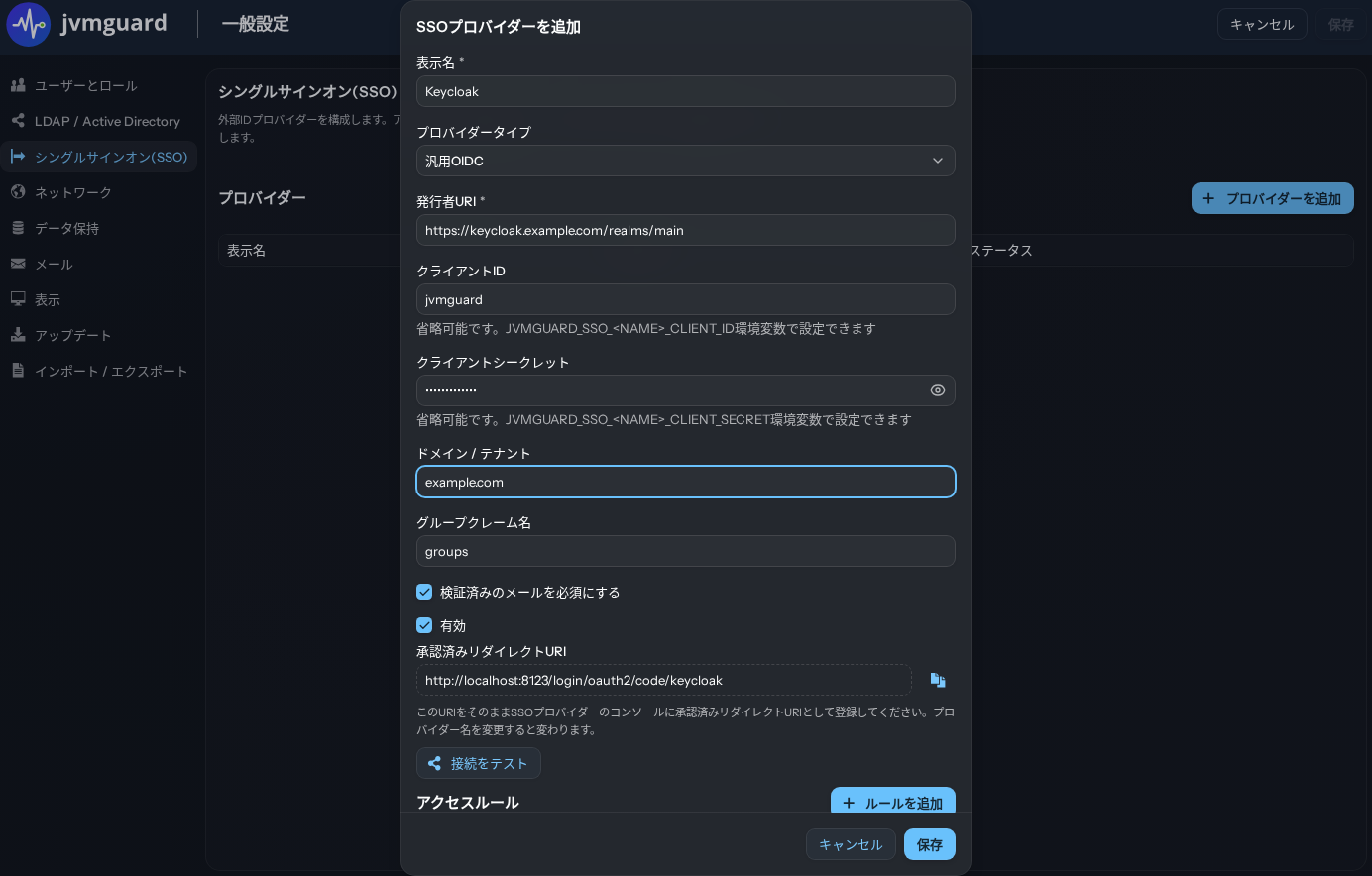Image resolution: width=1372 pixels, height=876 pixels.
Task: Save the SSO provider dialog
Action: [930, 844]
